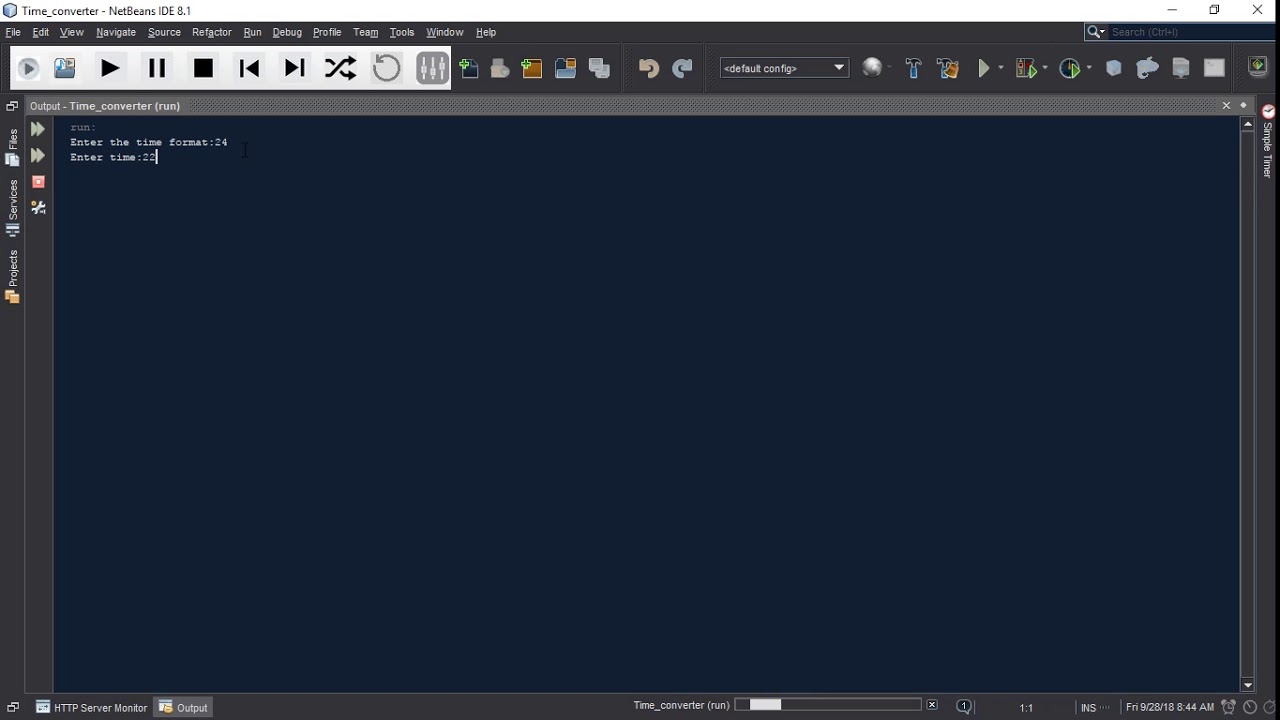Click the black Stop square button

pos(203,68)
